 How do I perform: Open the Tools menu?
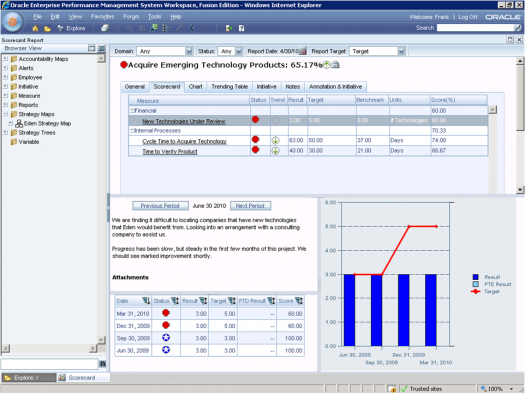[154, 17]
